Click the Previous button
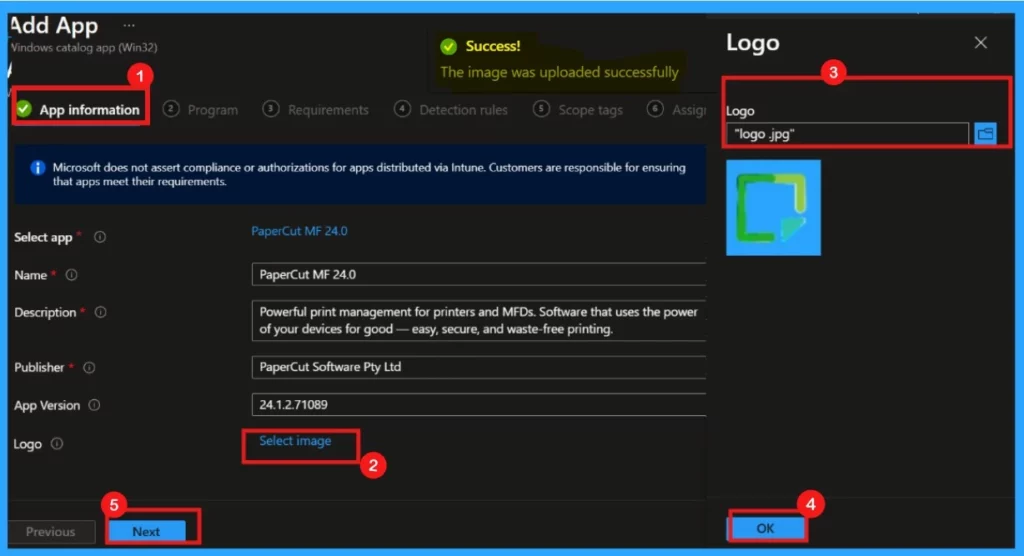This screenshot has width=1024, height=556. (50, 531)
